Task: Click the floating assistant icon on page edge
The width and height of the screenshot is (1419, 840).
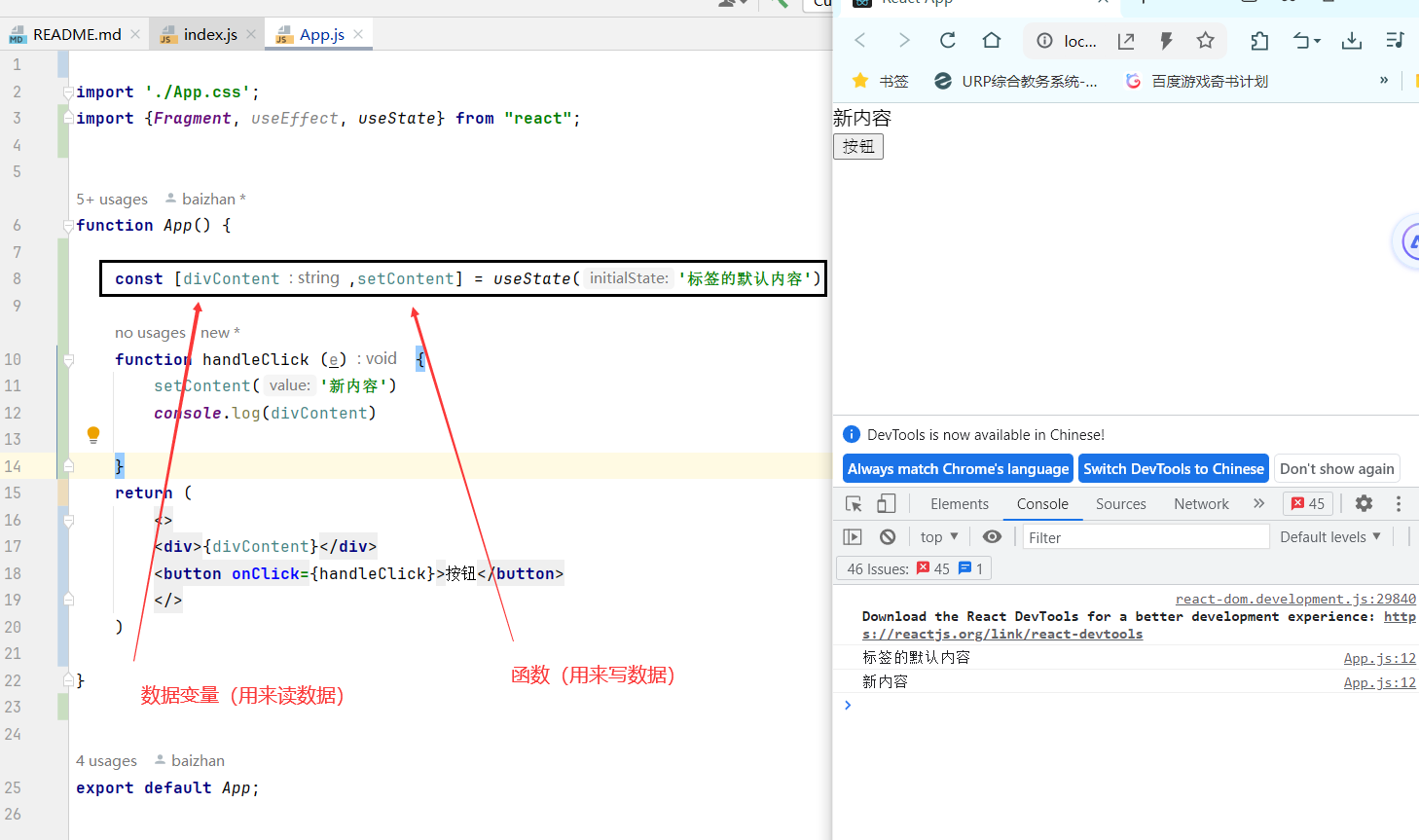Action: click(1407, 240)
